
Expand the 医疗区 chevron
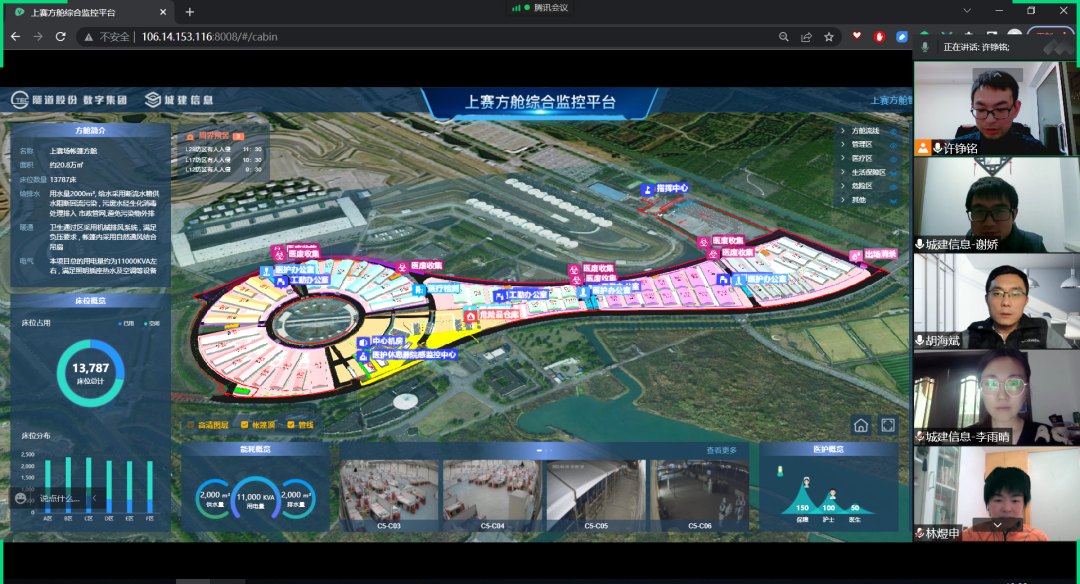[842, 158]
